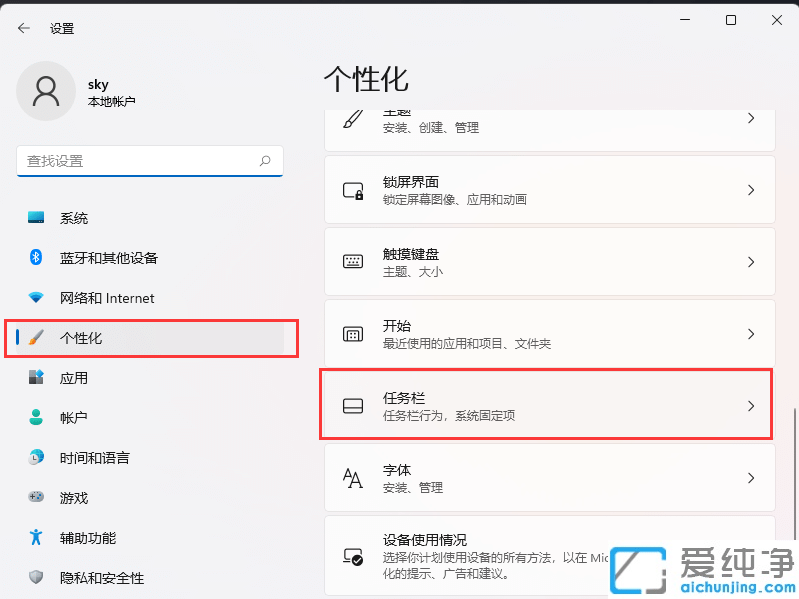The height and width of the screenshot is (599, 799).
Task: Click the 网络和 Internet Wi-Fi icon
Action: tap(36, 298)
